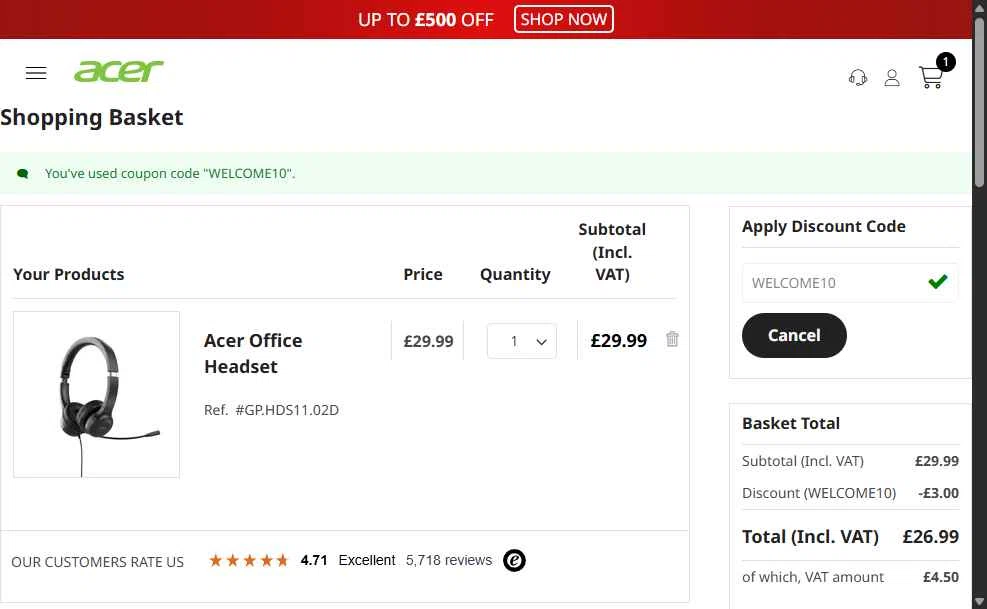The height and width of the screenshot is (609, 987).
Task: Open the 5,718 reviews link
Action: coord(449,560)
